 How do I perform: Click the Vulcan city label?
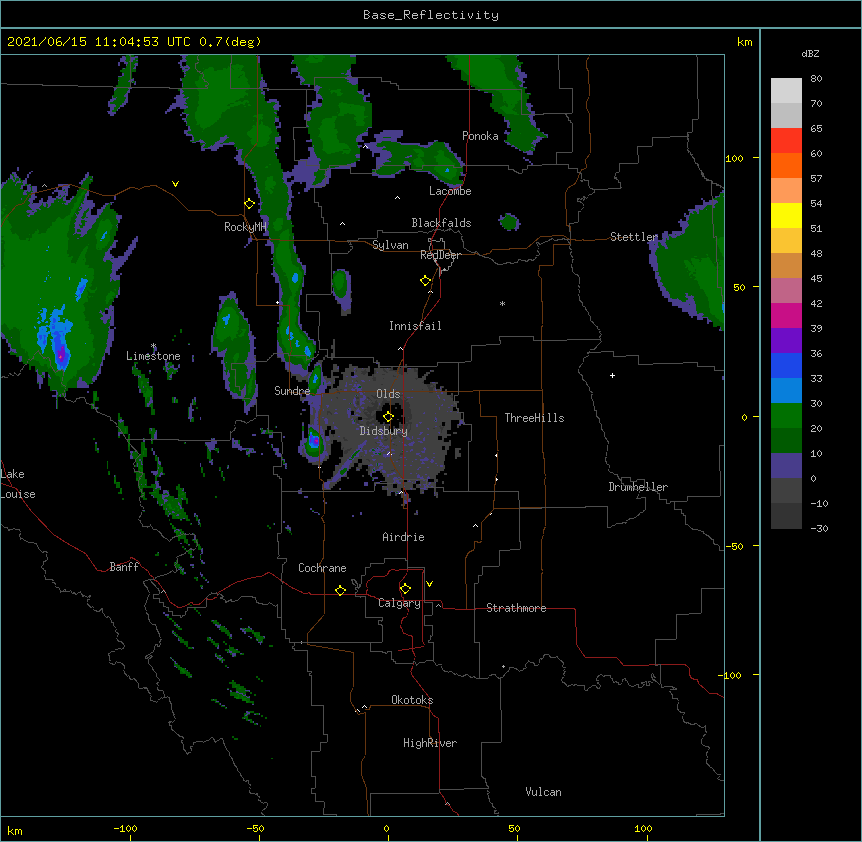(x=543, y=792)
